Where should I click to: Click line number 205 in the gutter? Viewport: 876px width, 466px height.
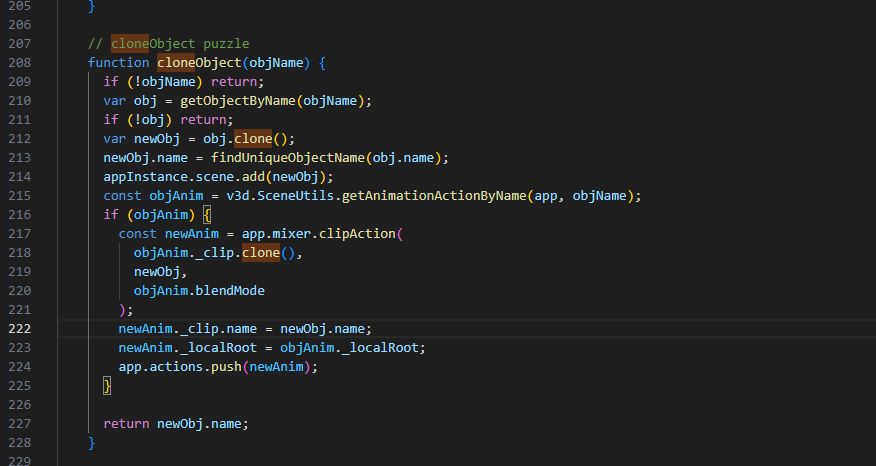click(x=20, y=6)
